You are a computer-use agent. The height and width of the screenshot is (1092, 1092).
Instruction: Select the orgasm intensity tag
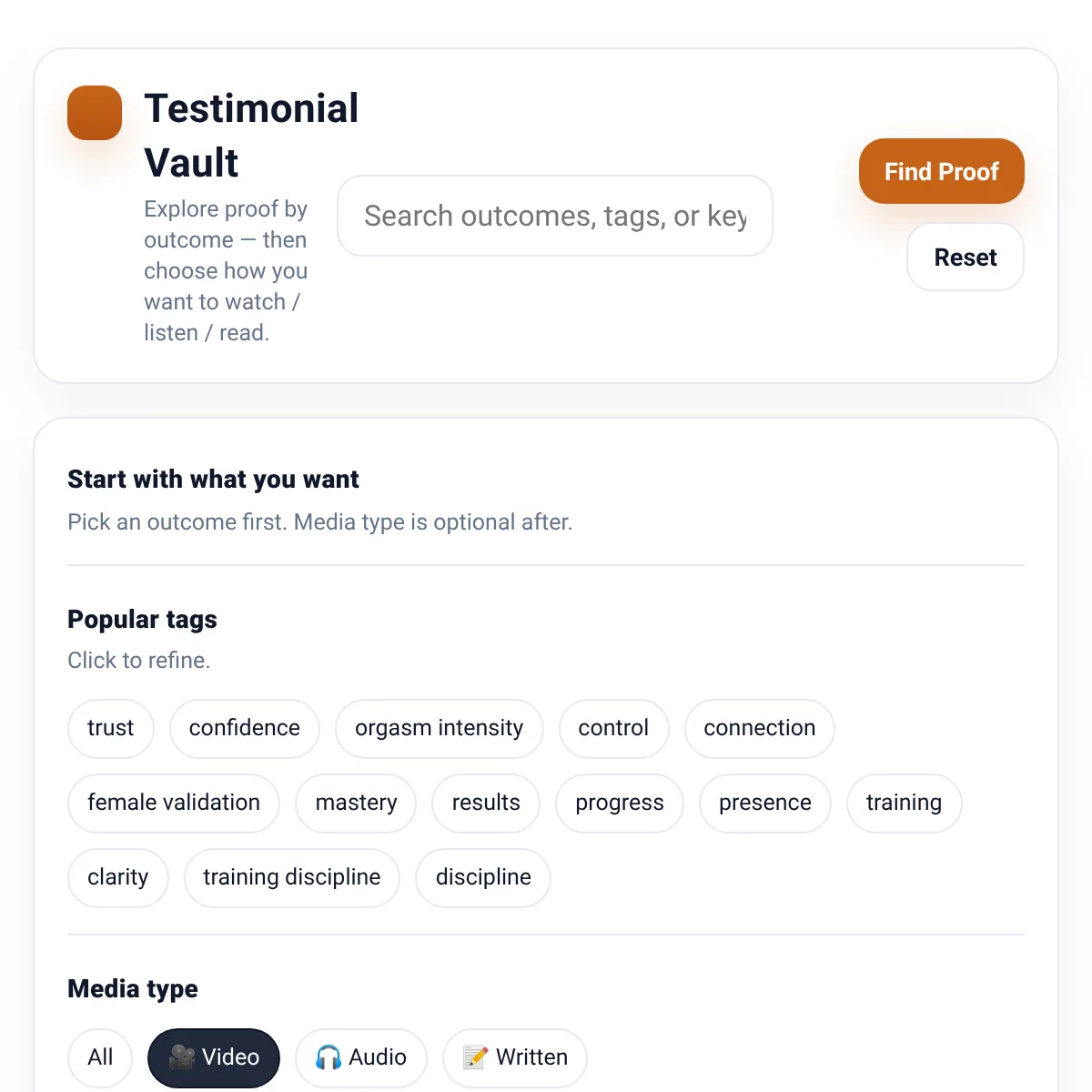[x=440, y=728]
